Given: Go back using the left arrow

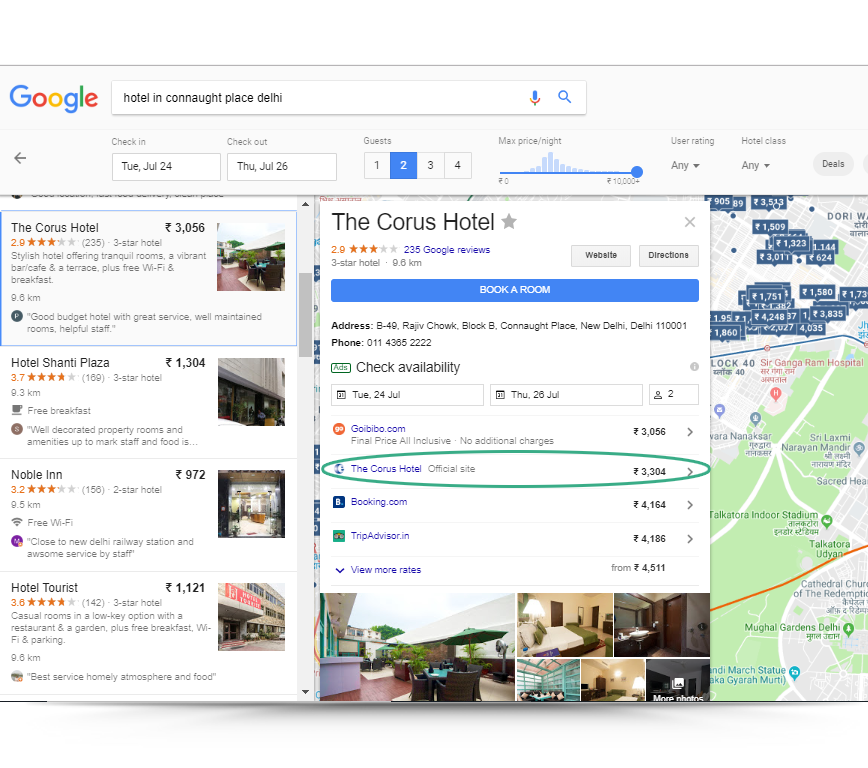Looking at the screenshot, I should pyautogui.click(x=20, y=158).
